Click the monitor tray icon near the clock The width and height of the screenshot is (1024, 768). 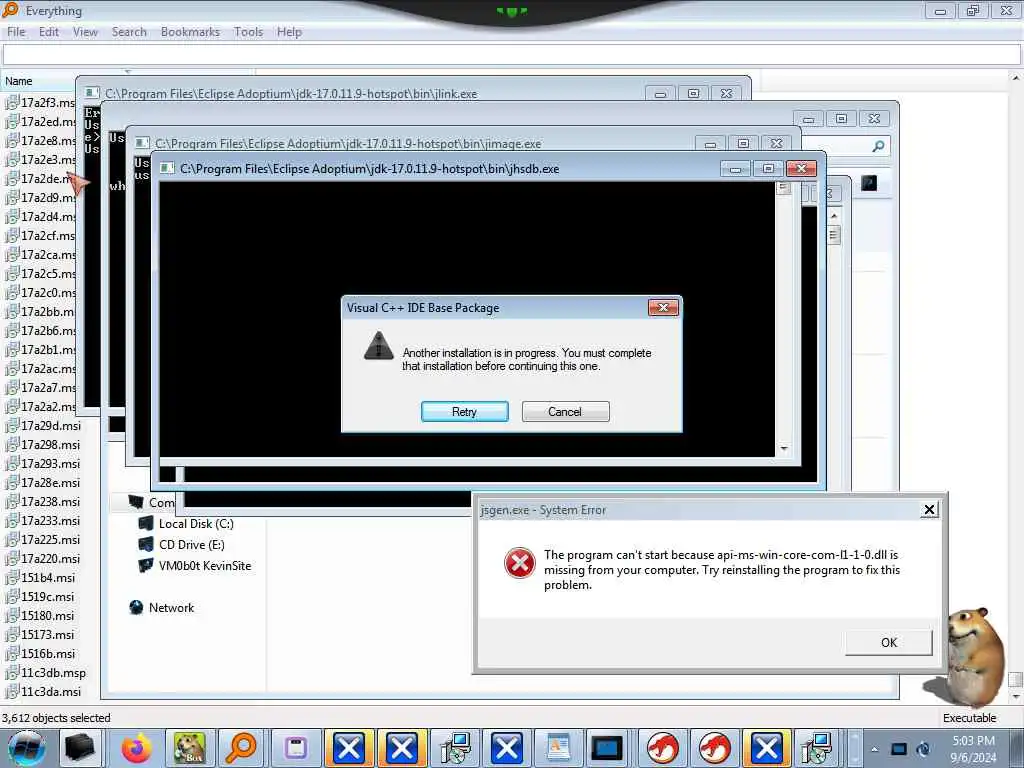tap(899, 749)
